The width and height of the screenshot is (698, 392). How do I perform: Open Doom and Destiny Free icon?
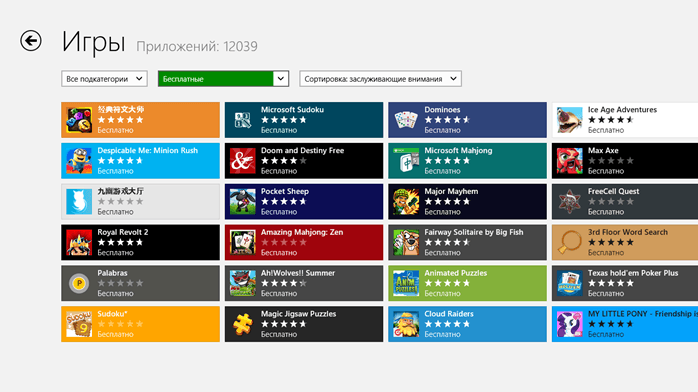(x=243, y=161)
